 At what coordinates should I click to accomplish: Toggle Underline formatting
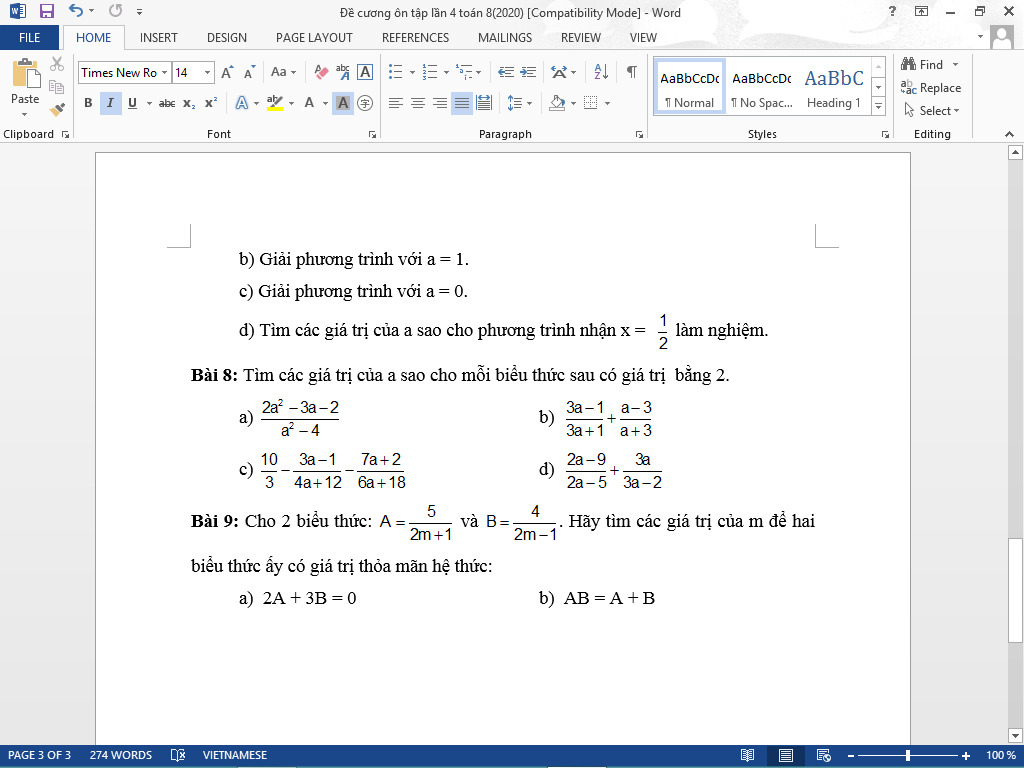[x=133, y=103]
